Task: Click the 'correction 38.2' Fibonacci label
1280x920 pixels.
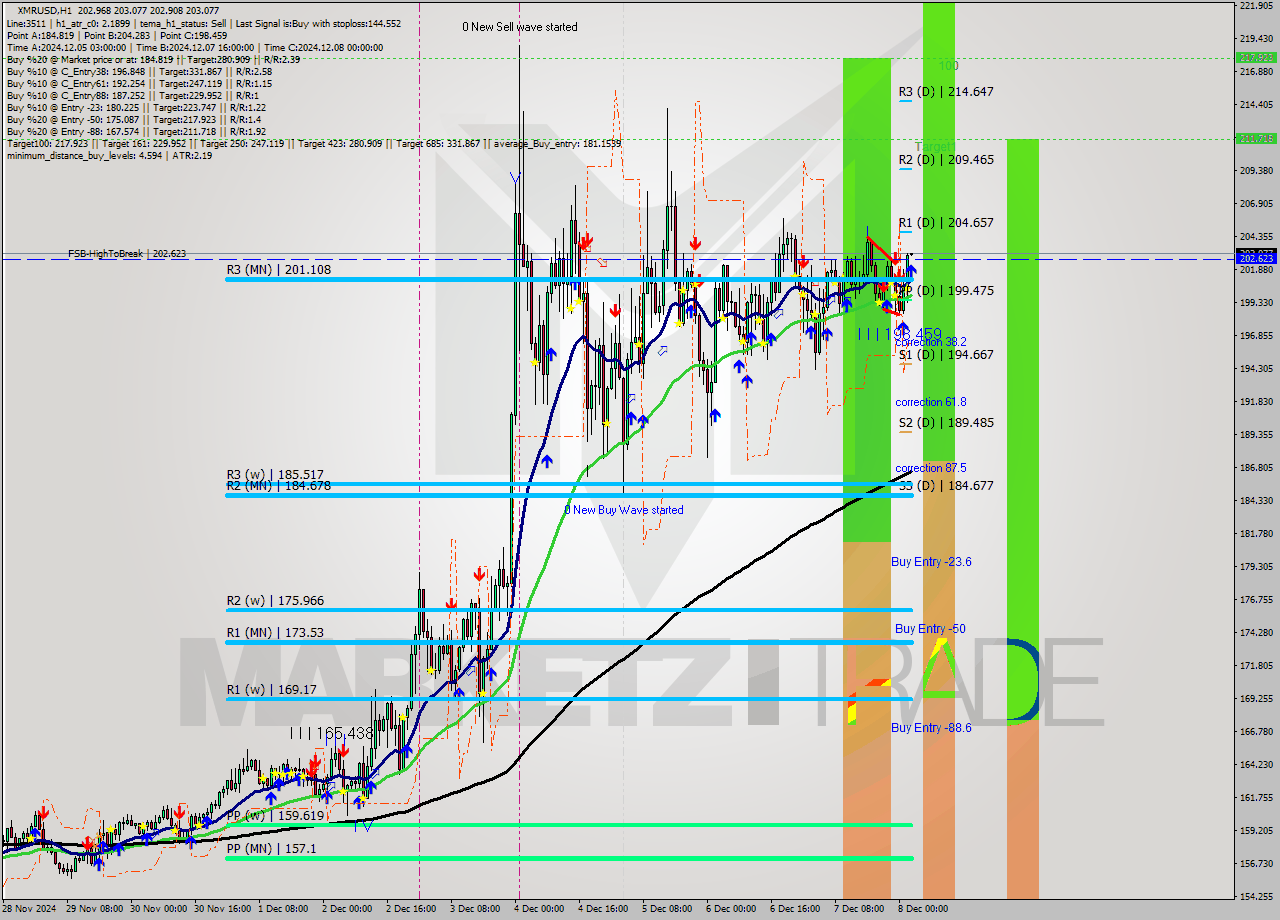Action: [x=931, y=342]
